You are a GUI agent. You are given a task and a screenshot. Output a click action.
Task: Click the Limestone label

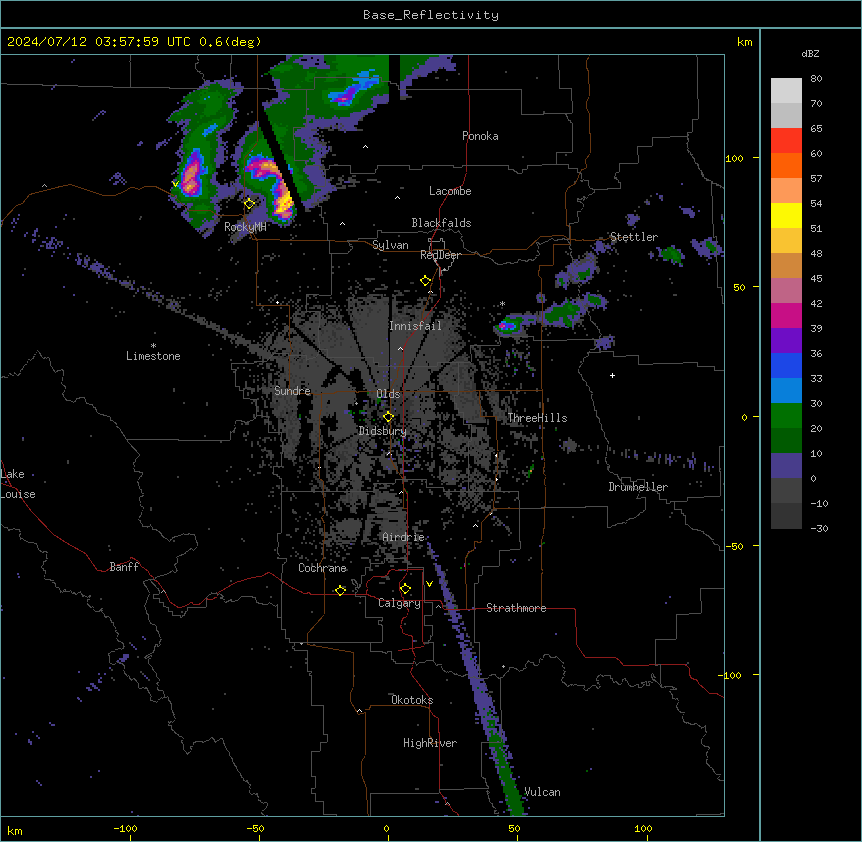(153, 356)
